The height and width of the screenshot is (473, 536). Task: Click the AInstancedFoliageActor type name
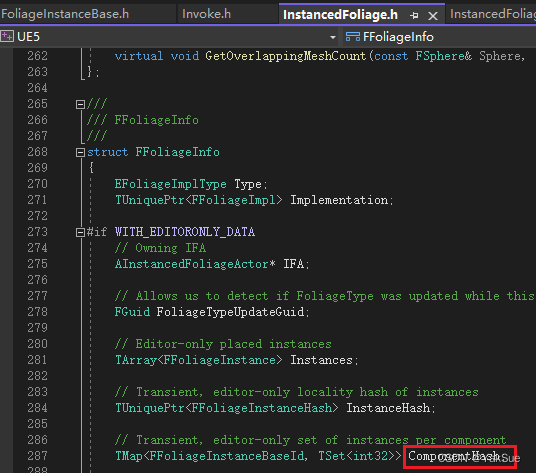pyautogui.click(x=191, y=264)
